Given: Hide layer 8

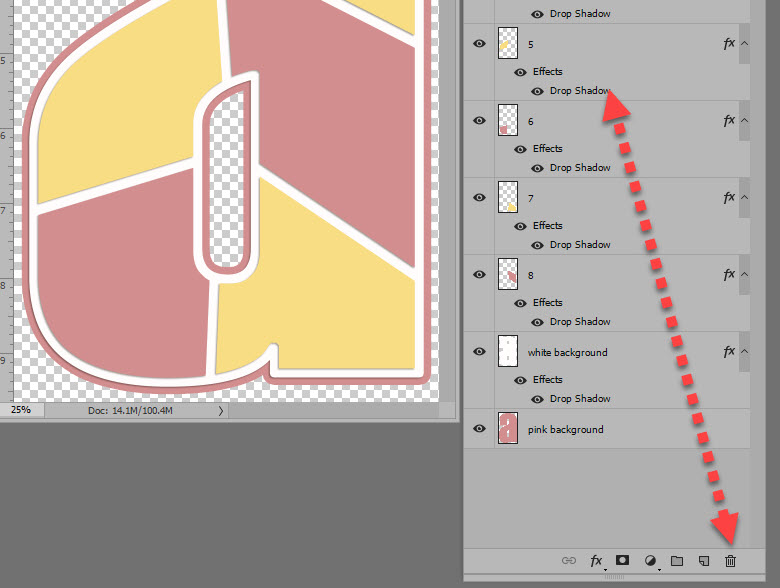Looking at the screenshot, I should coord(479,275).
